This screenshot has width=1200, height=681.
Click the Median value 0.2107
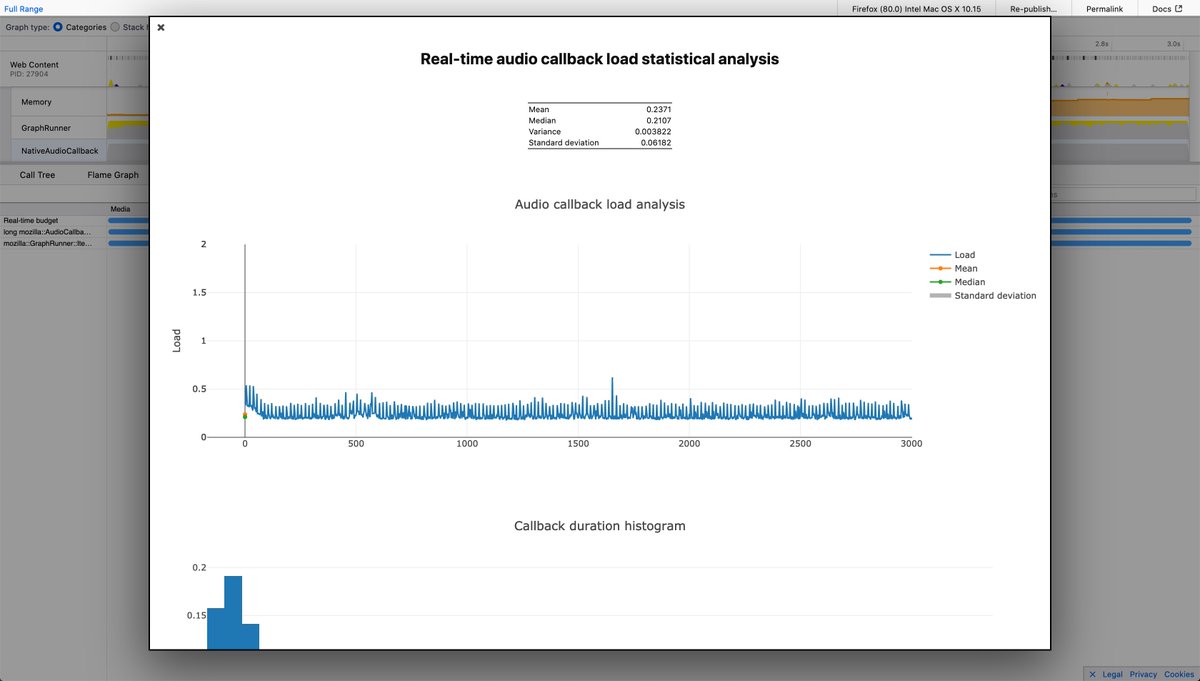click(x=658, y=120)
